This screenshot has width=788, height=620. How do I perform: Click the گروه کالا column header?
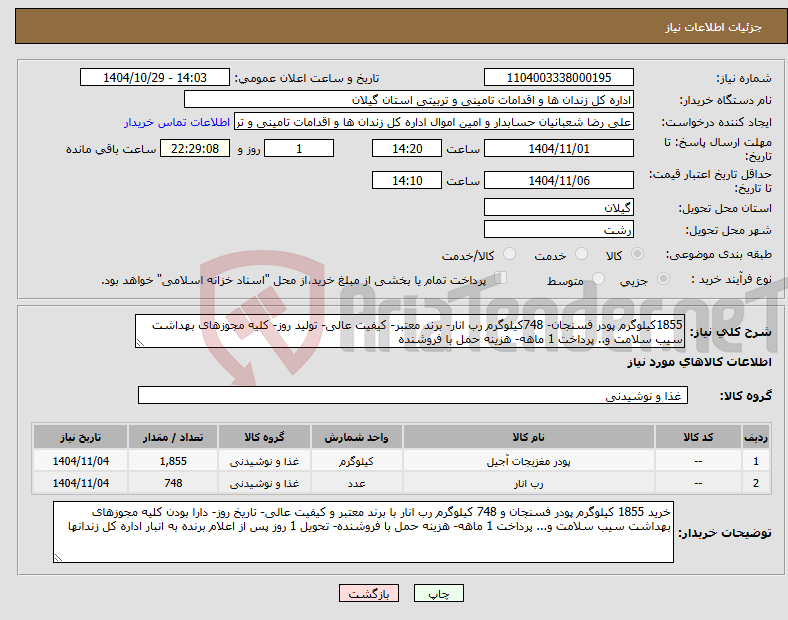coord(264,437)
